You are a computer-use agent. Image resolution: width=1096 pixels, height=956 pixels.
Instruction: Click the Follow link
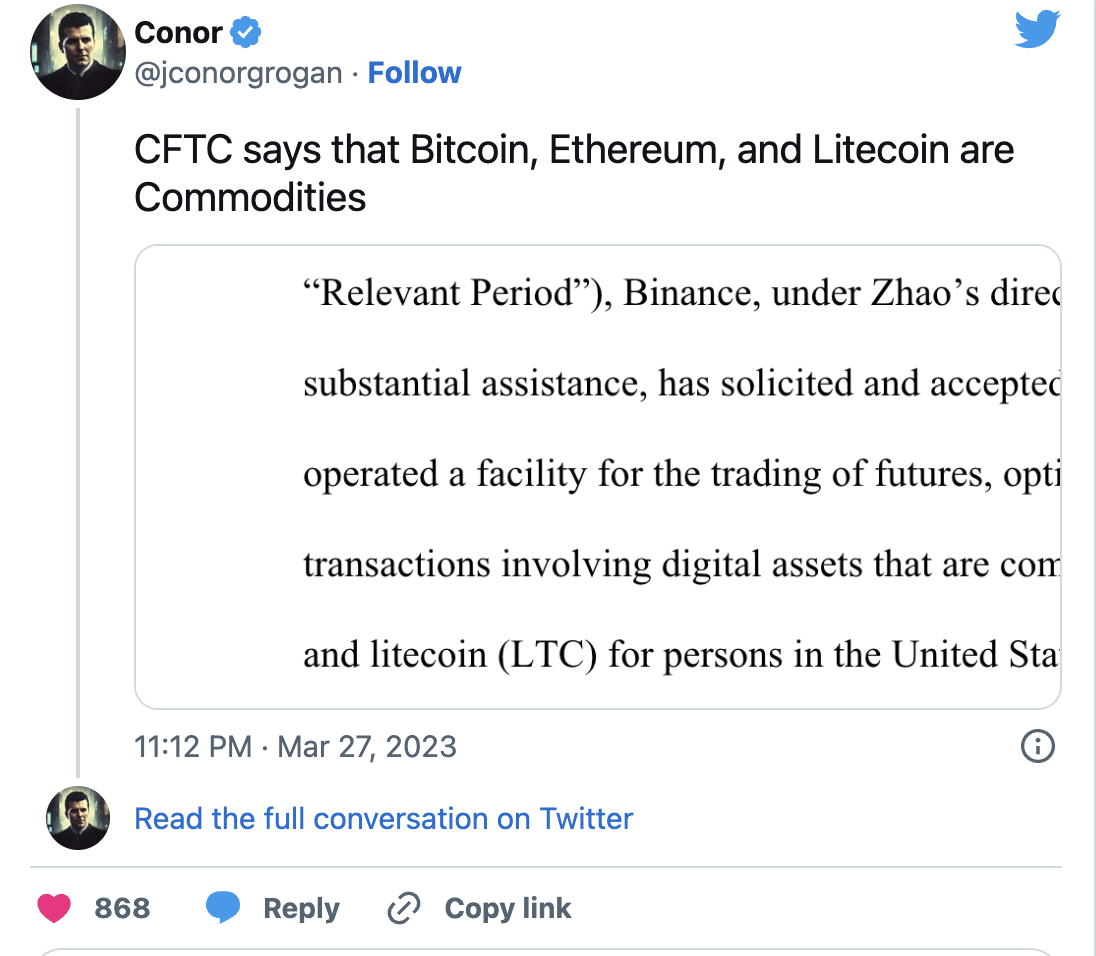pos(414,72)
